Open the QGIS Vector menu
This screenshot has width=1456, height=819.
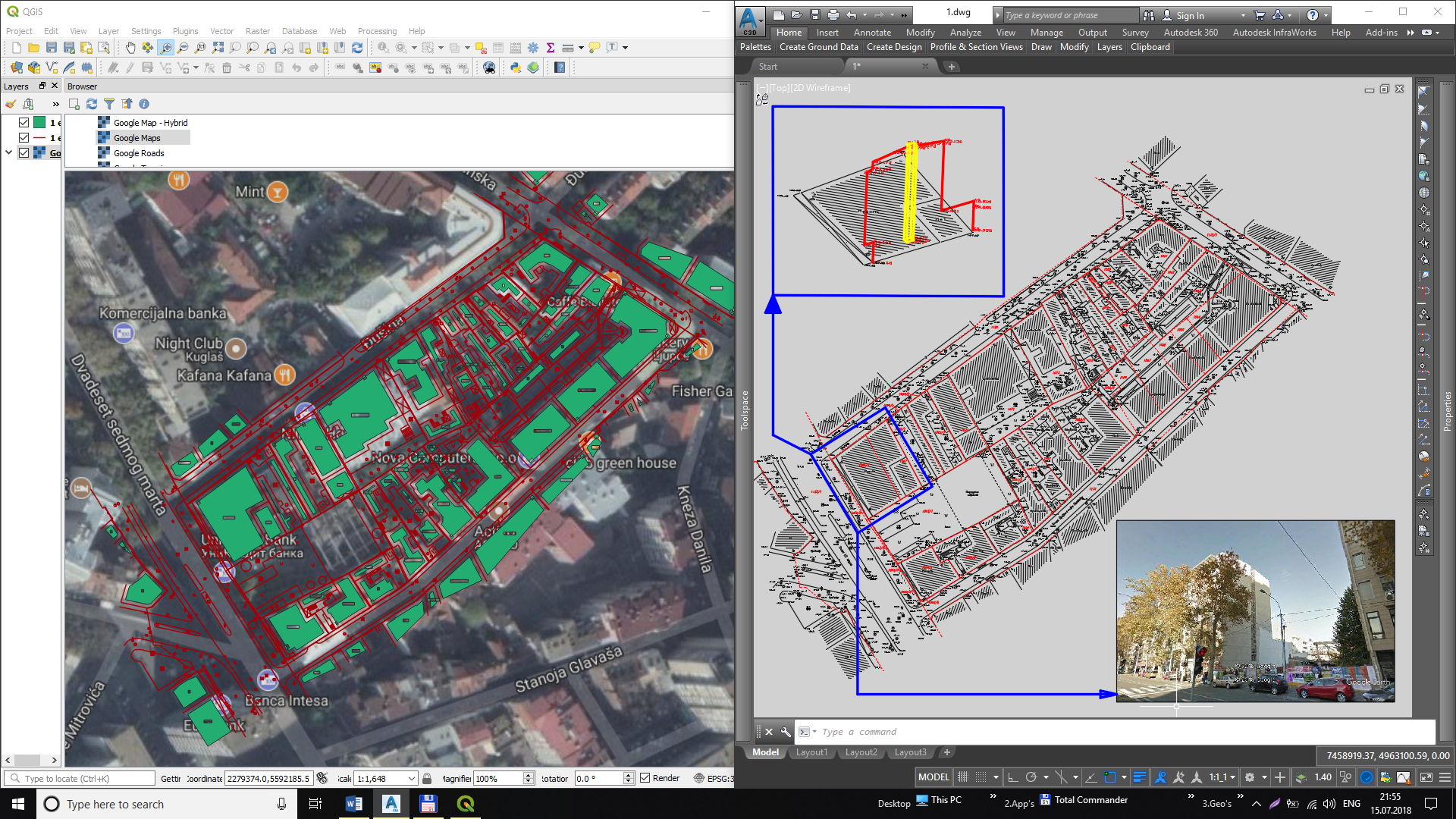coord(221,31)
